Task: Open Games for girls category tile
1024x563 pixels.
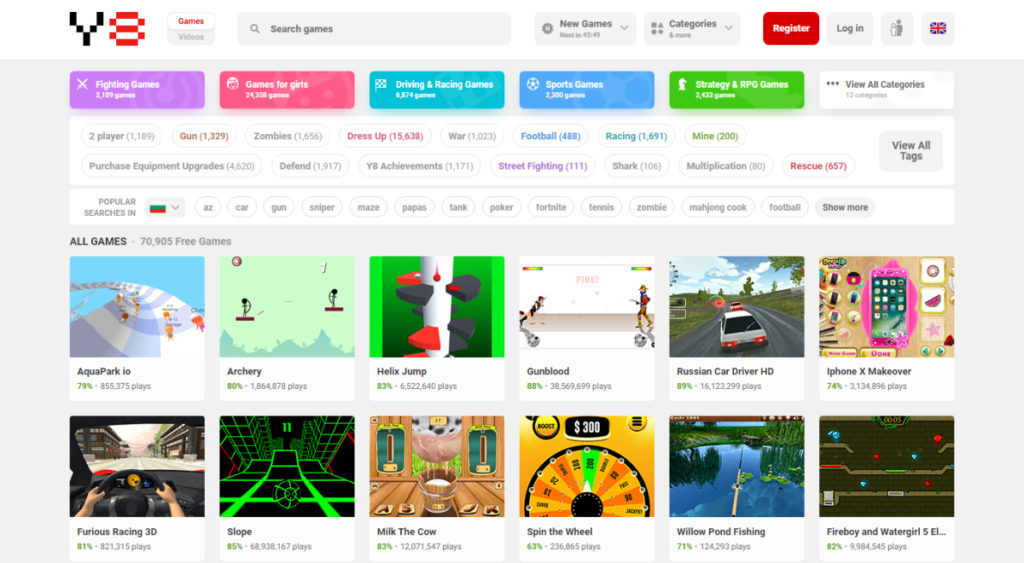Action: [287, 89]
